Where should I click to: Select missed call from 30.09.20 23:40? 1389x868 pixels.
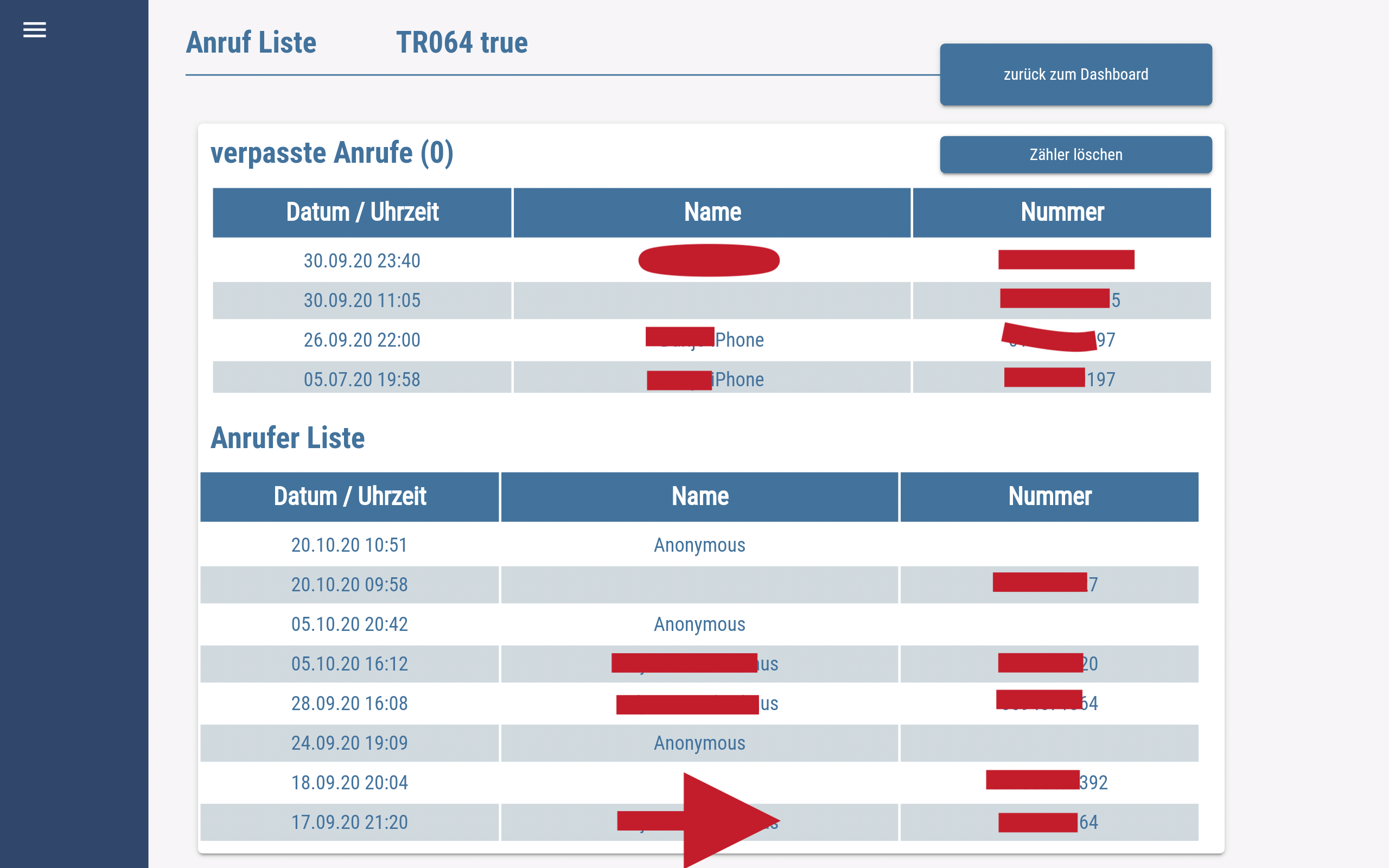(361, 260)
